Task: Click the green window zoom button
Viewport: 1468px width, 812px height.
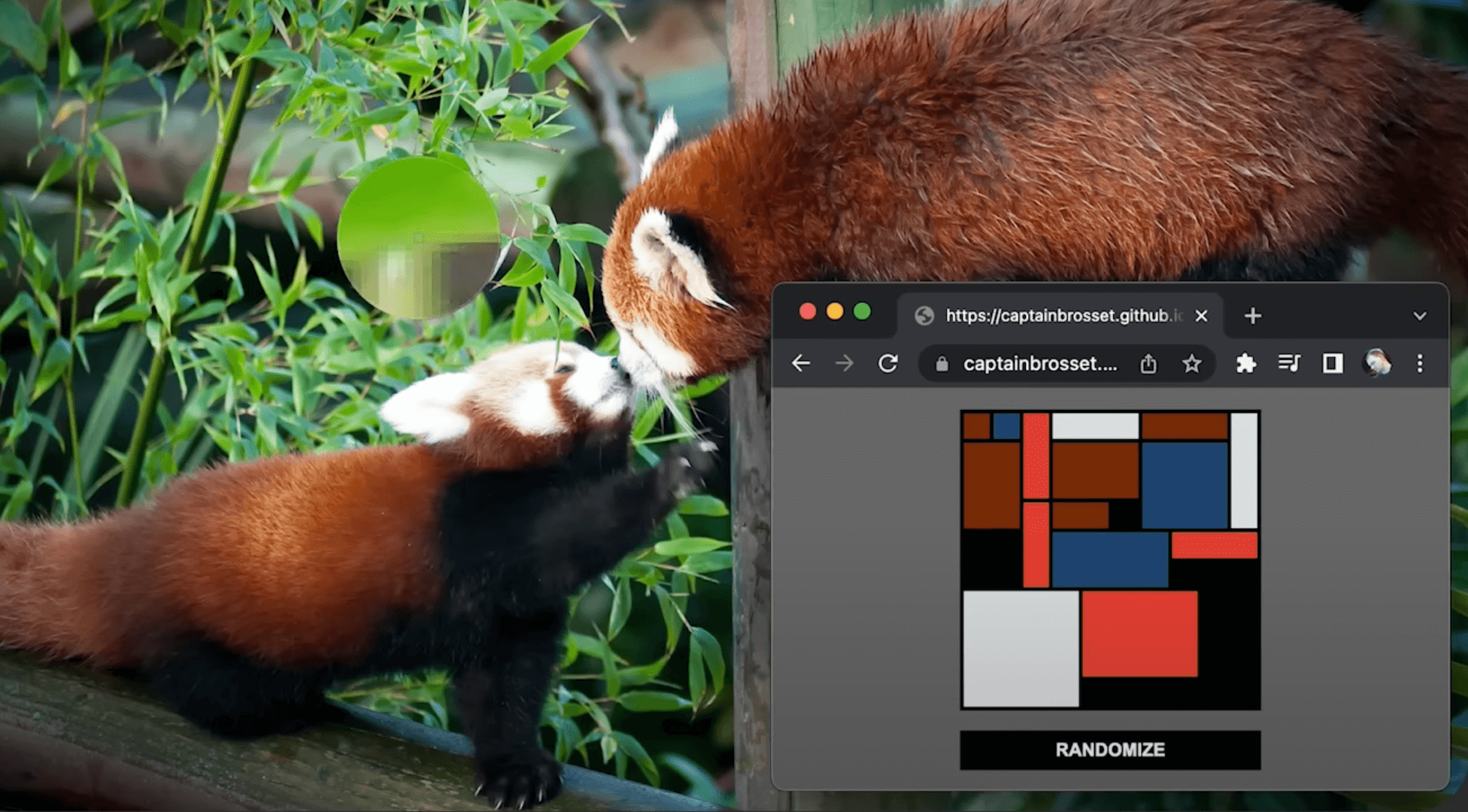Action: [x=862, y=311]
